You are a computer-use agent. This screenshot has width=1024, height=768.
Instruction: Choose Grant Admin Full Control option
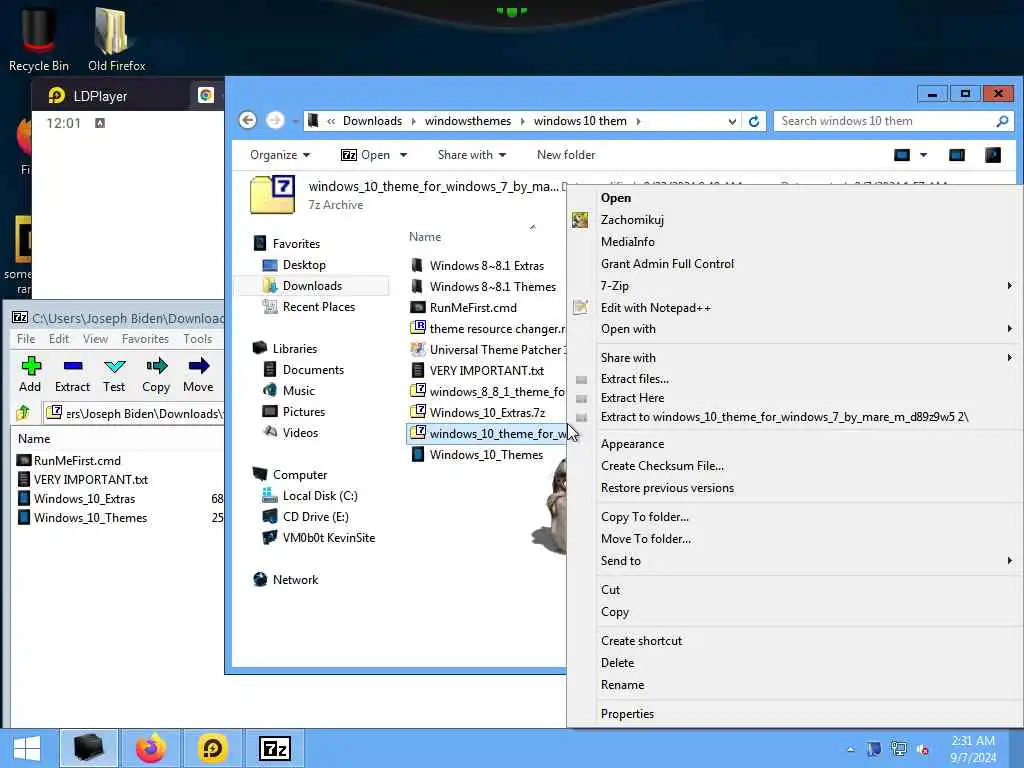click(x=667, y=264)
